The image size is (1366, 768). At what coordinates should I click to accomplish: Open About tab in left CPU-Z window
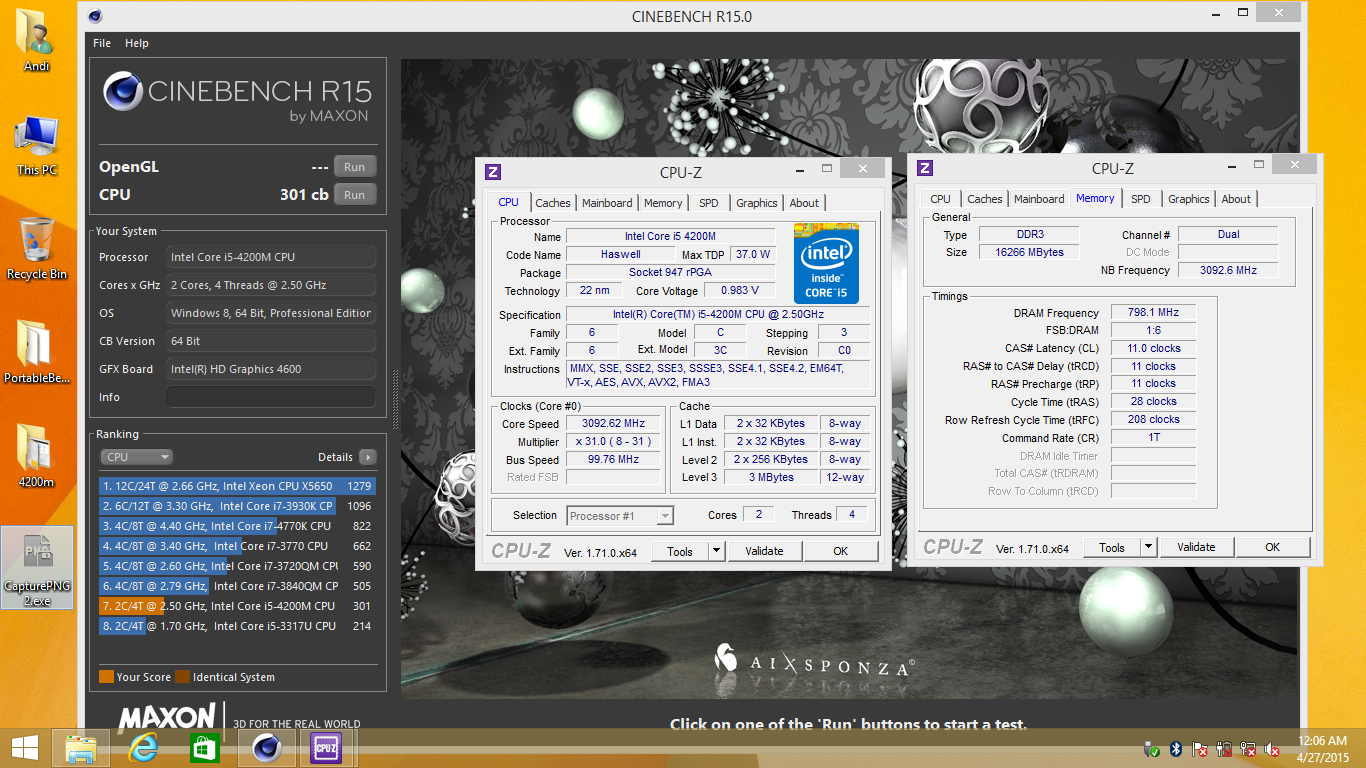(804, 203)
